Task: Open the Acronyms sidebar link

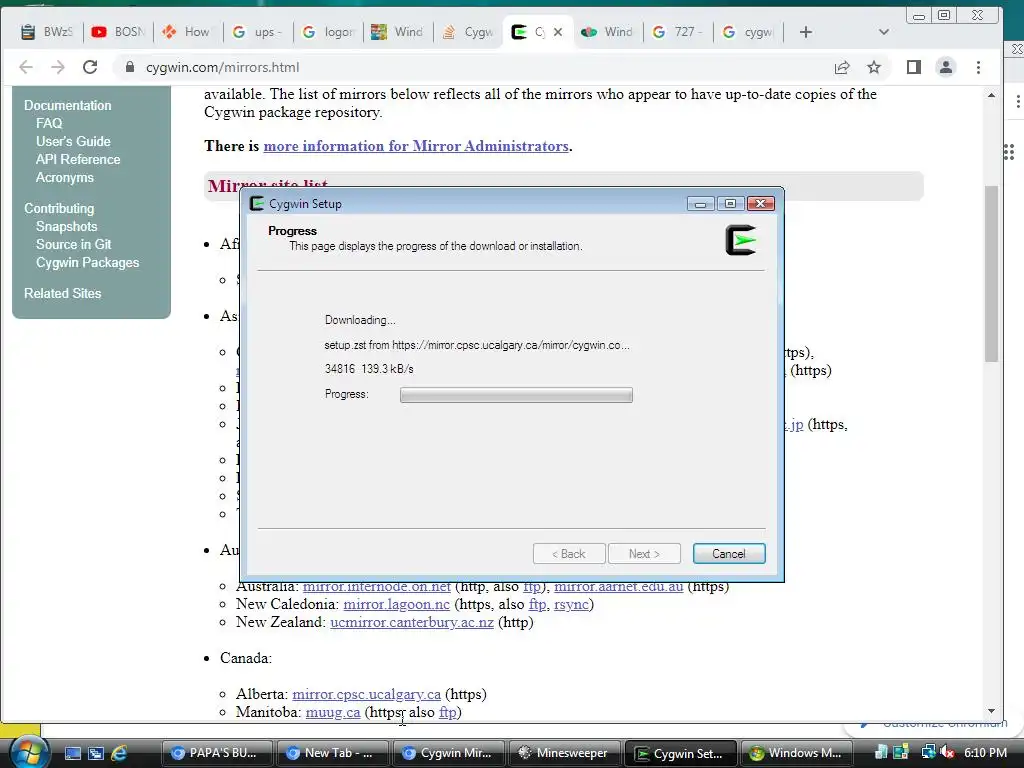Action: pyautogui.click(x=65, y=178)
